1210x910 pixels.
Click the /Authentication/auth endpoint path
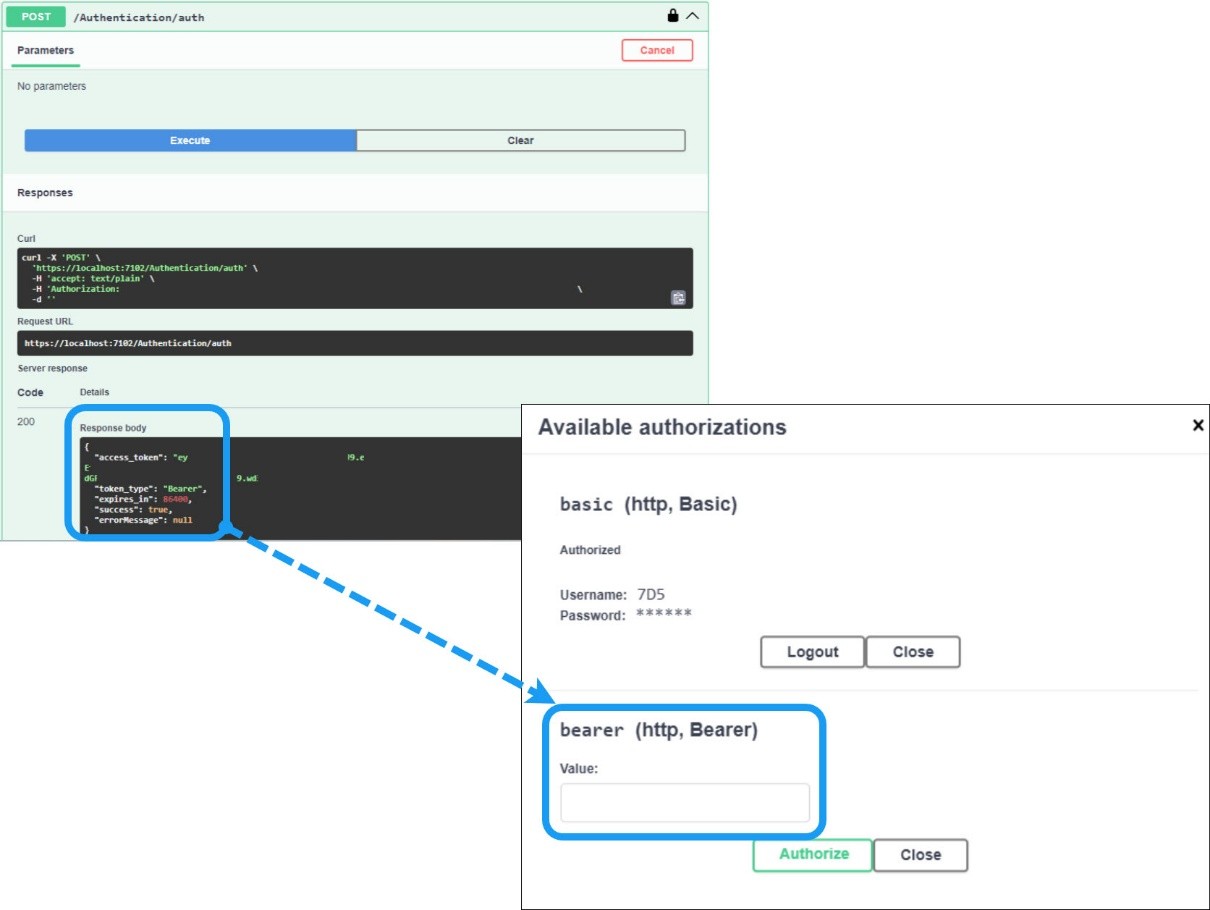139,18
